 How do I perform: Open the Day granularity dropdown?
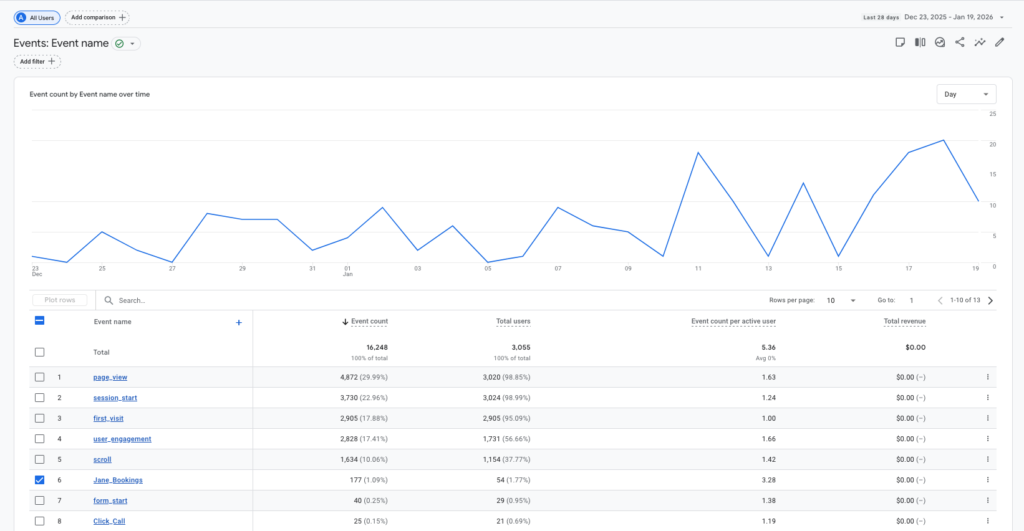[966, 94]
